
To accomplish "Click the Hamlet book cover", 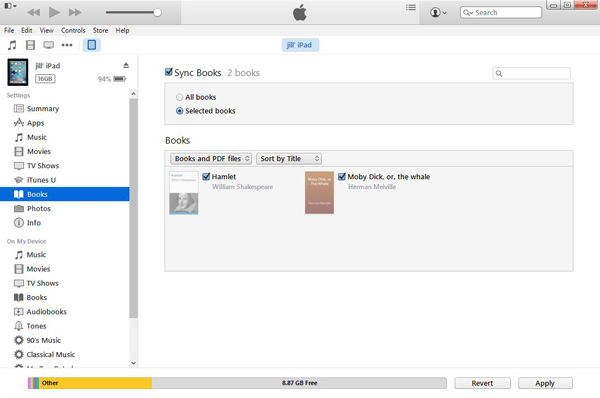I will tap(184, 192).
